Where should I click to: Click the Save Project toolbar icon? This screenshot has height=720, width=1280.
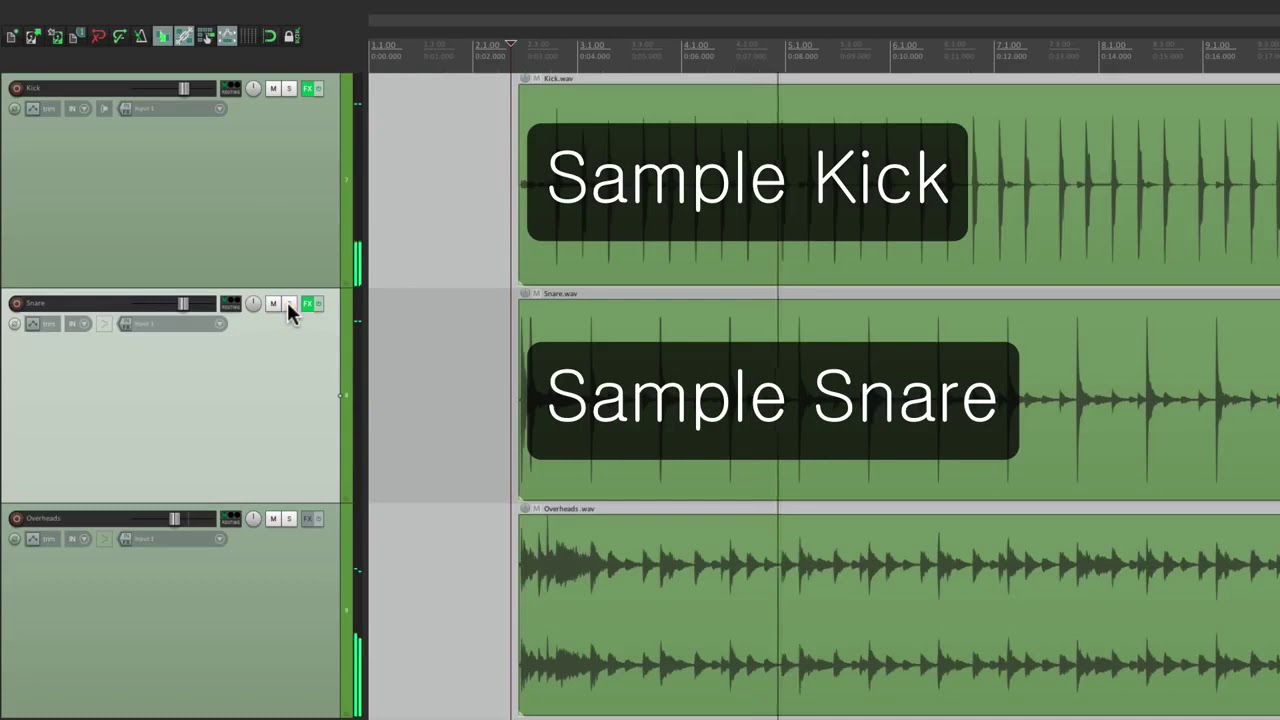pyautogui.click(x=56, y=36)
